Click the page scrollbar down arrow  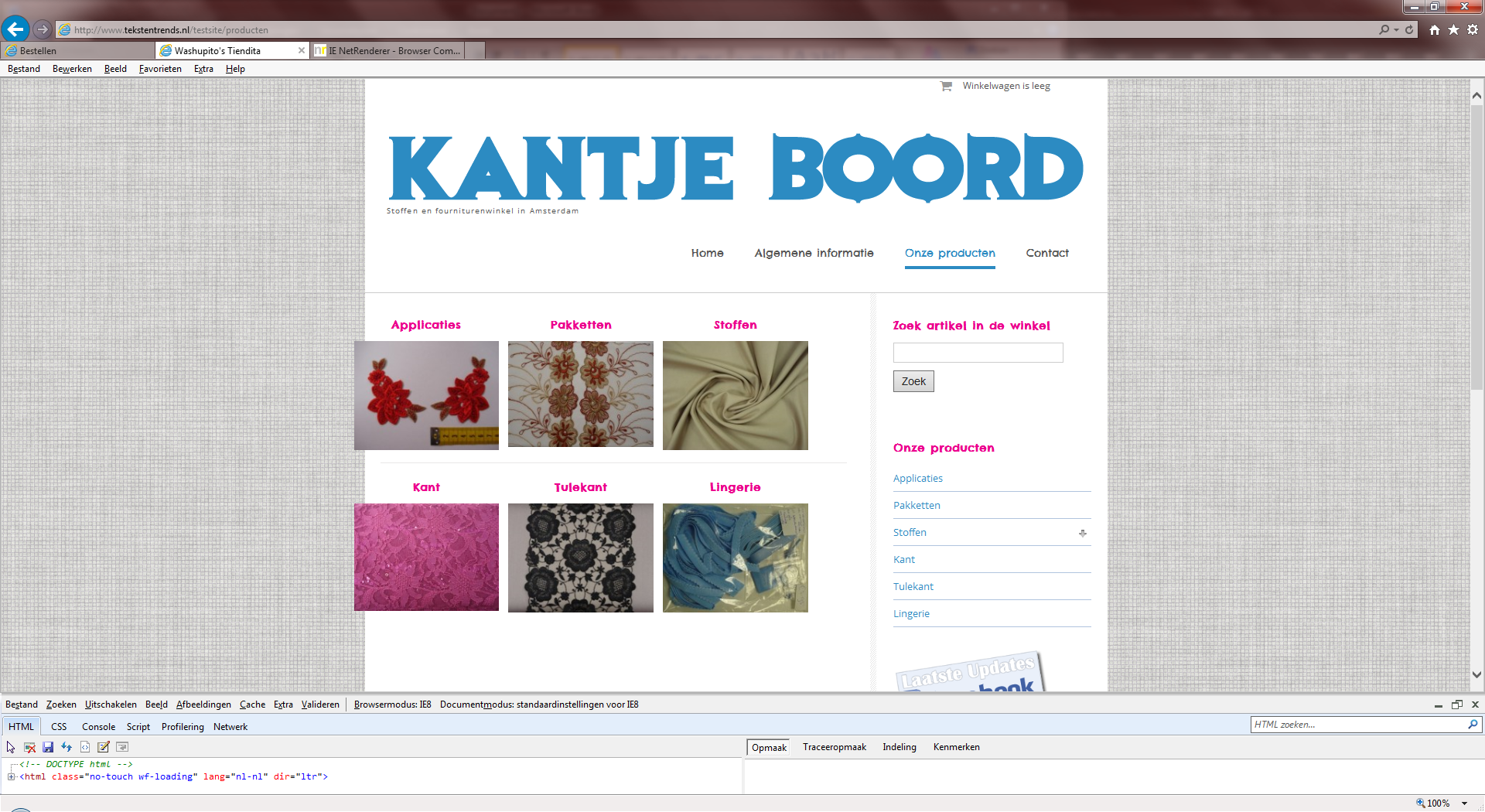coord(1476,674)
